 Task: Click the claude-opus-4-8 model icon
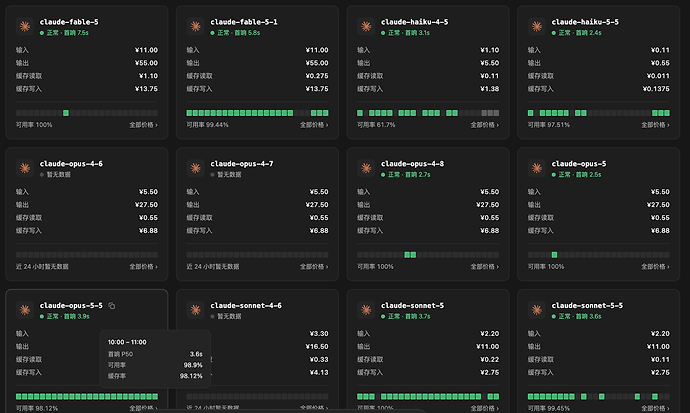[x=366, y=168]
